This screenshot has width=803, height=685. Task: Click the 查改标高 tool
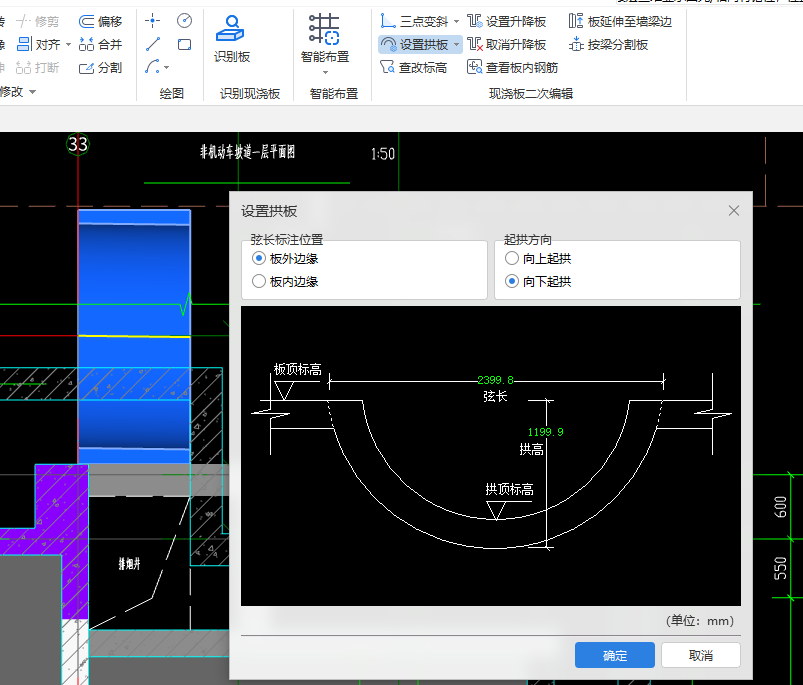(413, 68)
